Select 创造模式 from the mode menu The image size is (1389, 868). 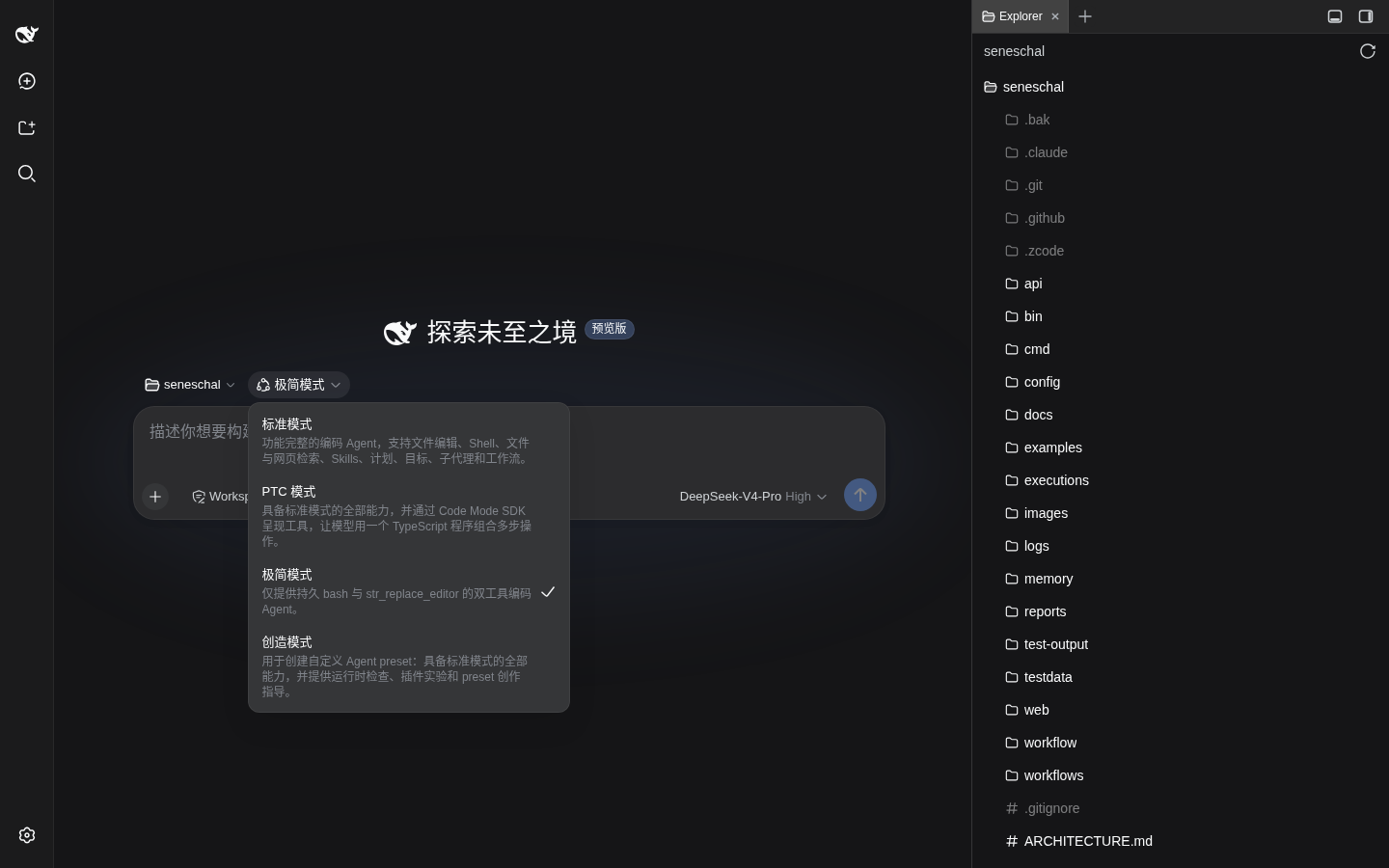pyautogui.click(x=409, y=666)
